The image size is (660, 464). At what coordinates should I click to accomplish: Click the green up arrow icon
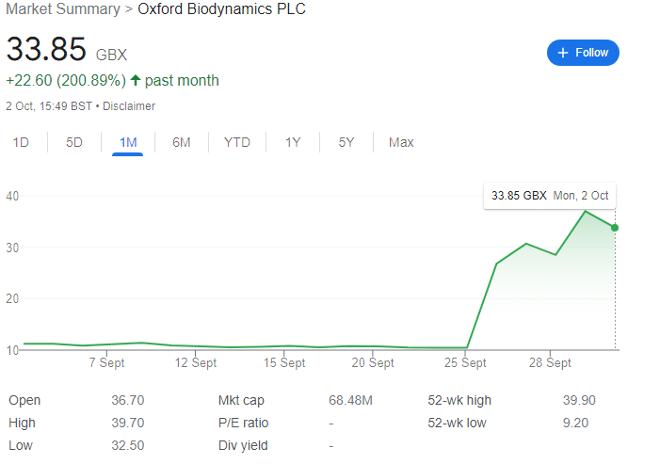(x=135, y=80)
